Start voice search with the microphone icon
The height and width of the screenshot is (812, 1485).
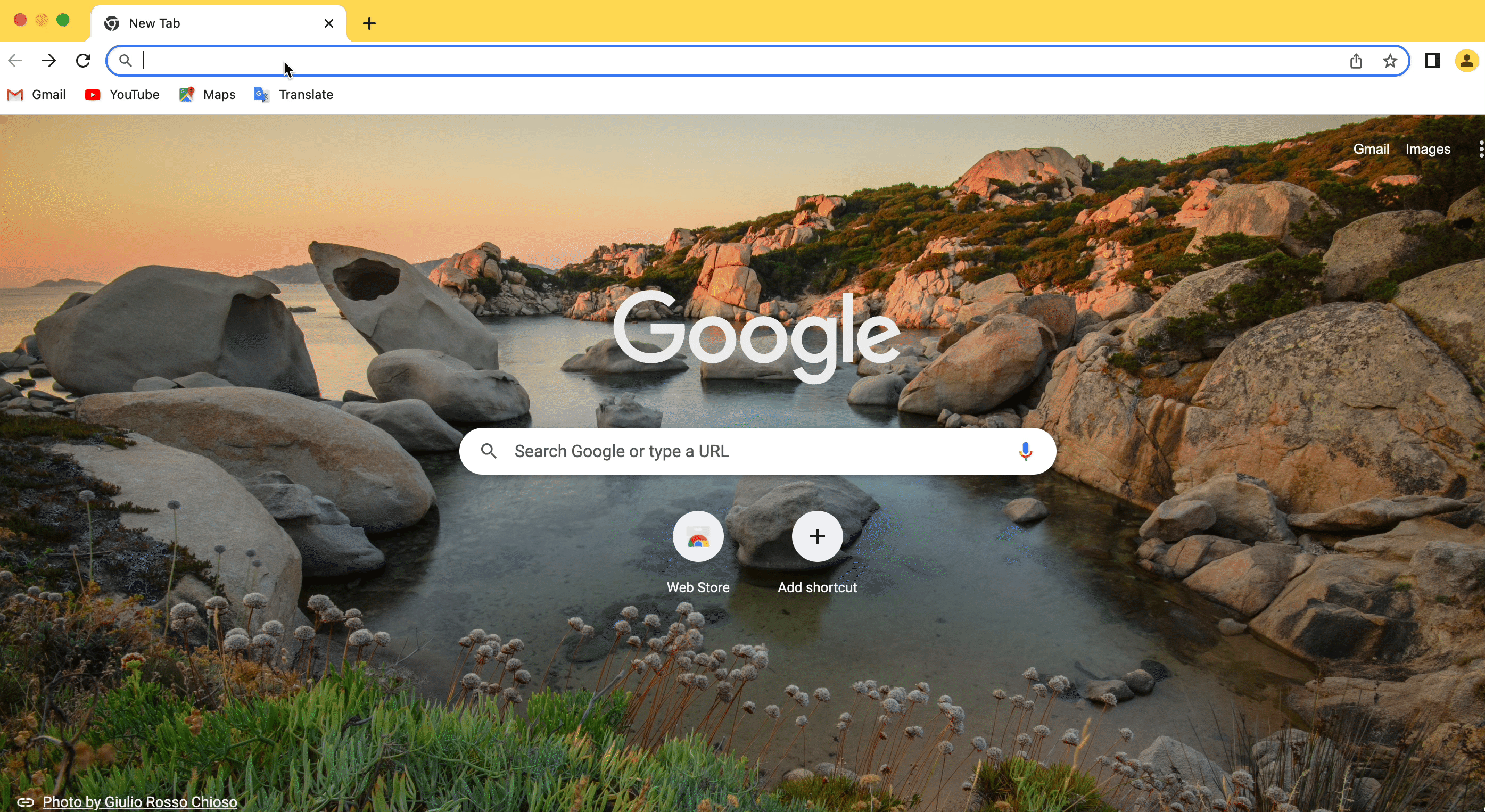(1025, 451)
